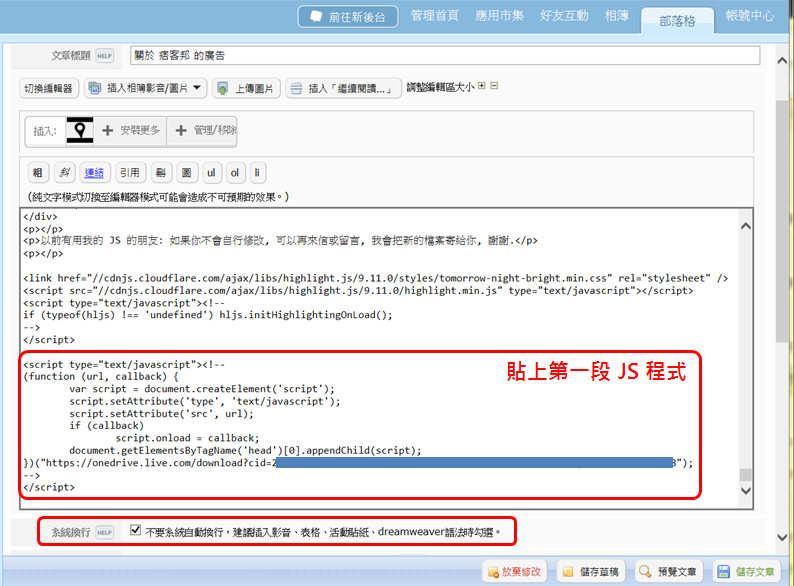
Task: Click the 儲存文章 button
Action: 746,571
